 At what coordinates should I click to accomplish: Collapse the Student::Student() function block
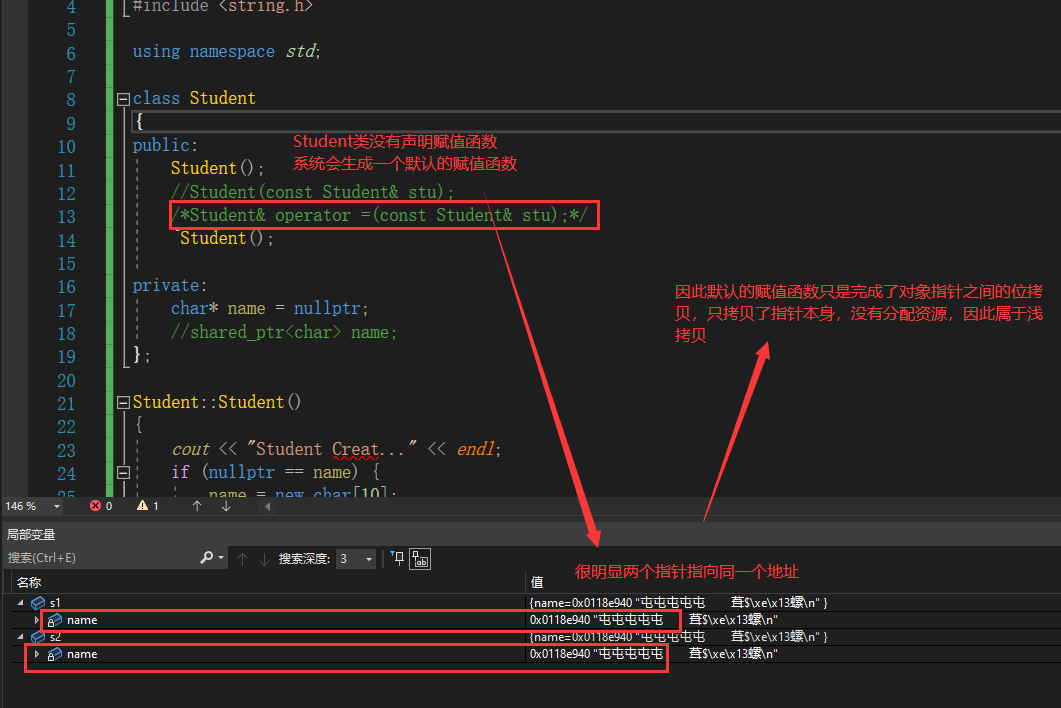tap(123, 403)
